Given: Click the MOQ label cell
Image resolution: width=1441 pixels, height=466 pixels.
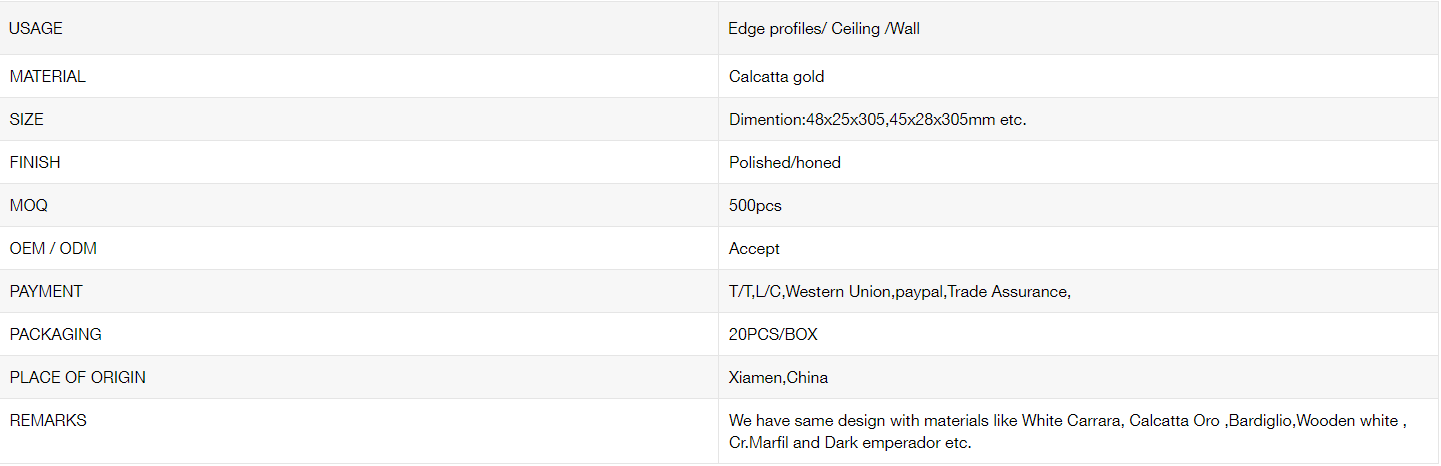Looking at the screenshot, I should [29, 205].
